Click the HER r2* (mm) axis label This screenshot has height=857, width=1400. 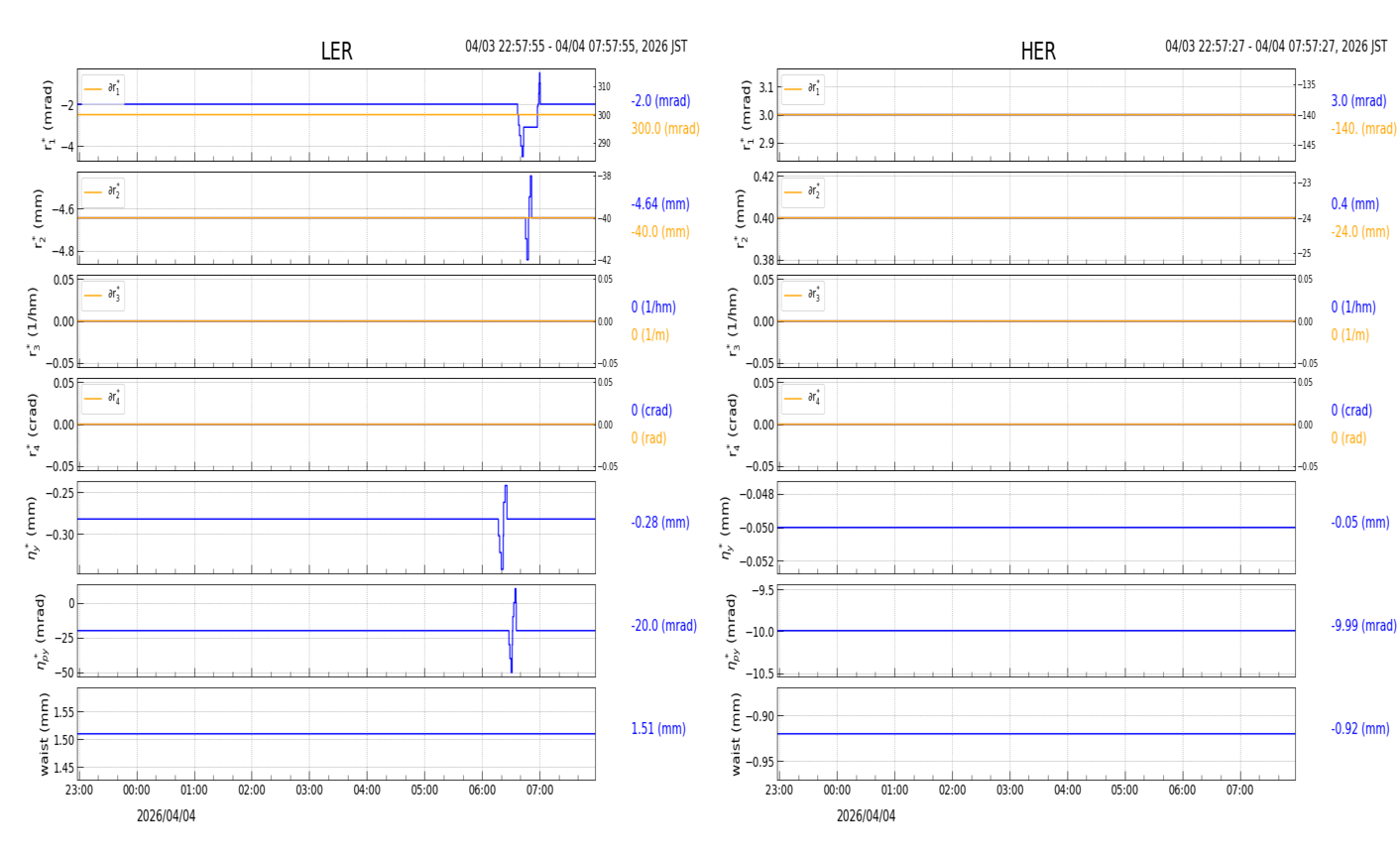pyautogui.click(x=741, y=218)
